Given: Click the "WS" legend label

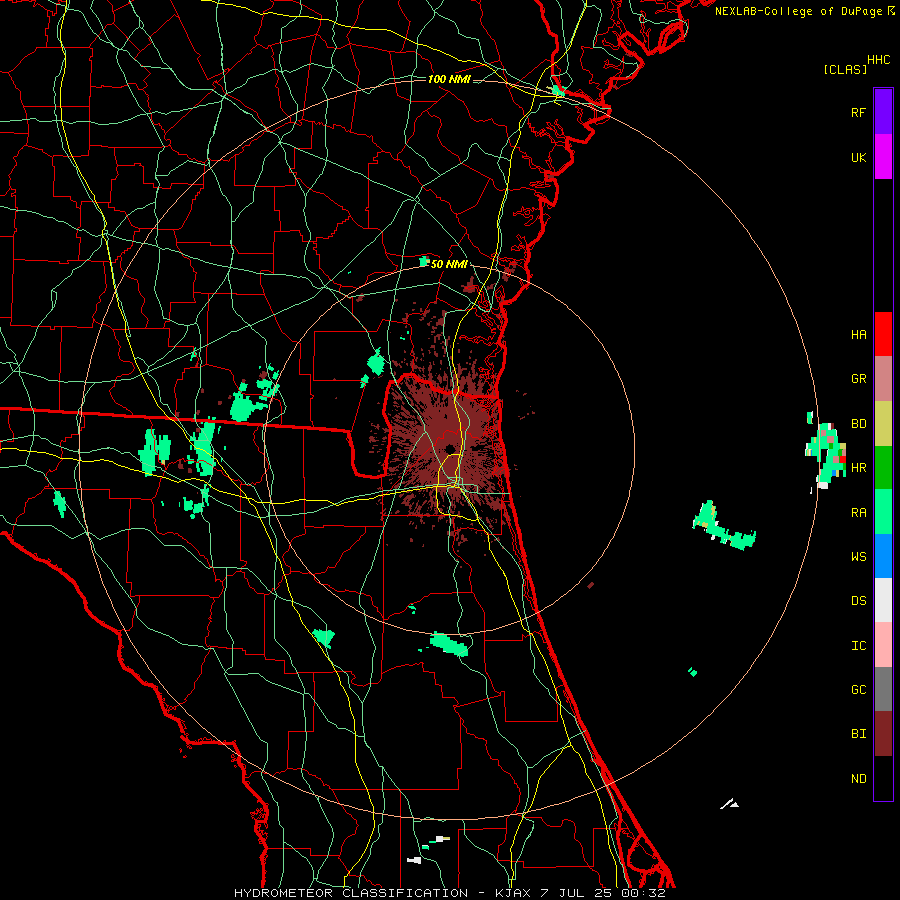Looking at the screenshot, I should pyautogui.click(x=858, y=557).
